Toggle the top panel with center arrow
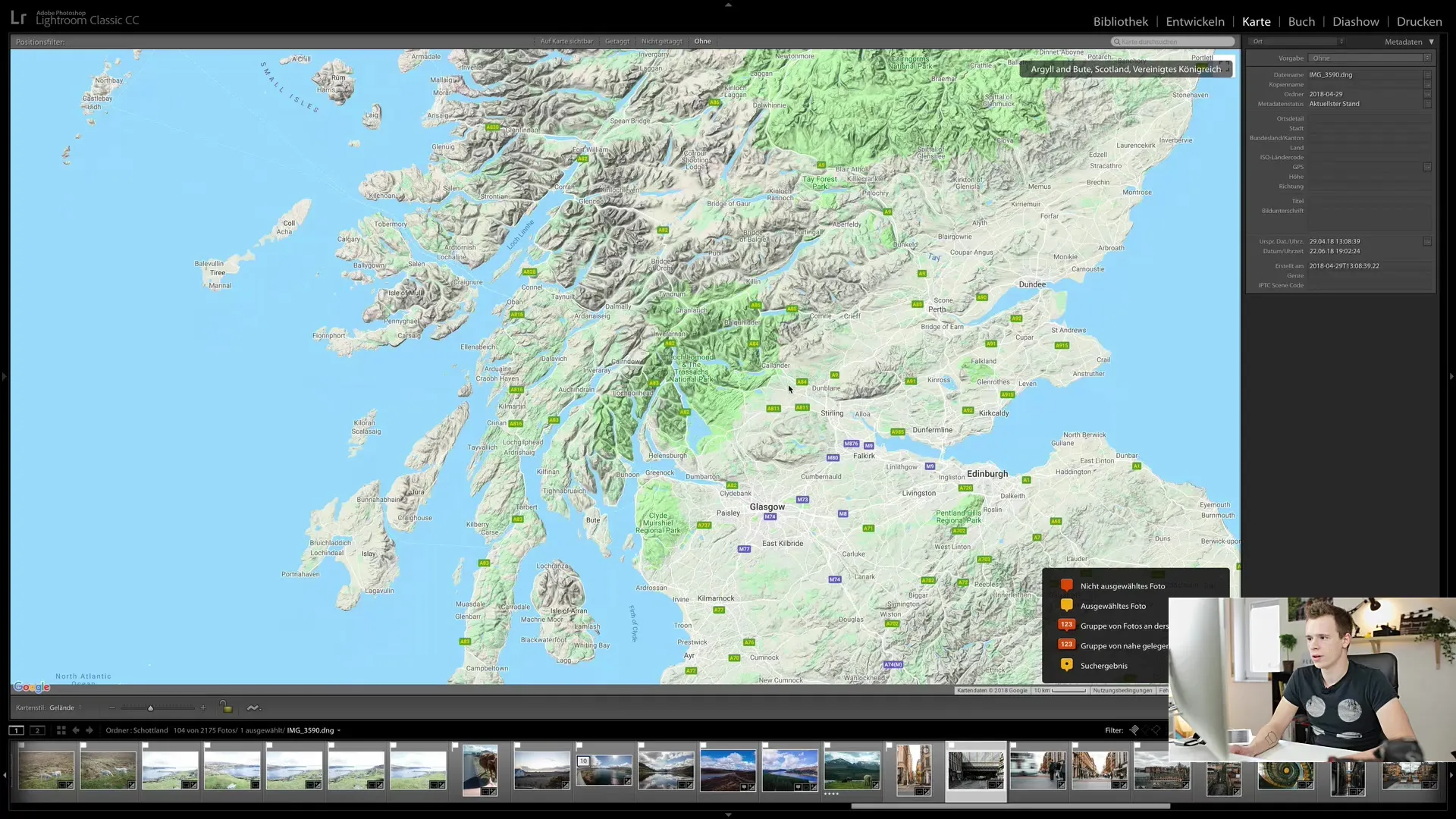Image resolution: width=1456 pixels, height=819 pixels. (x=728, y=5)
